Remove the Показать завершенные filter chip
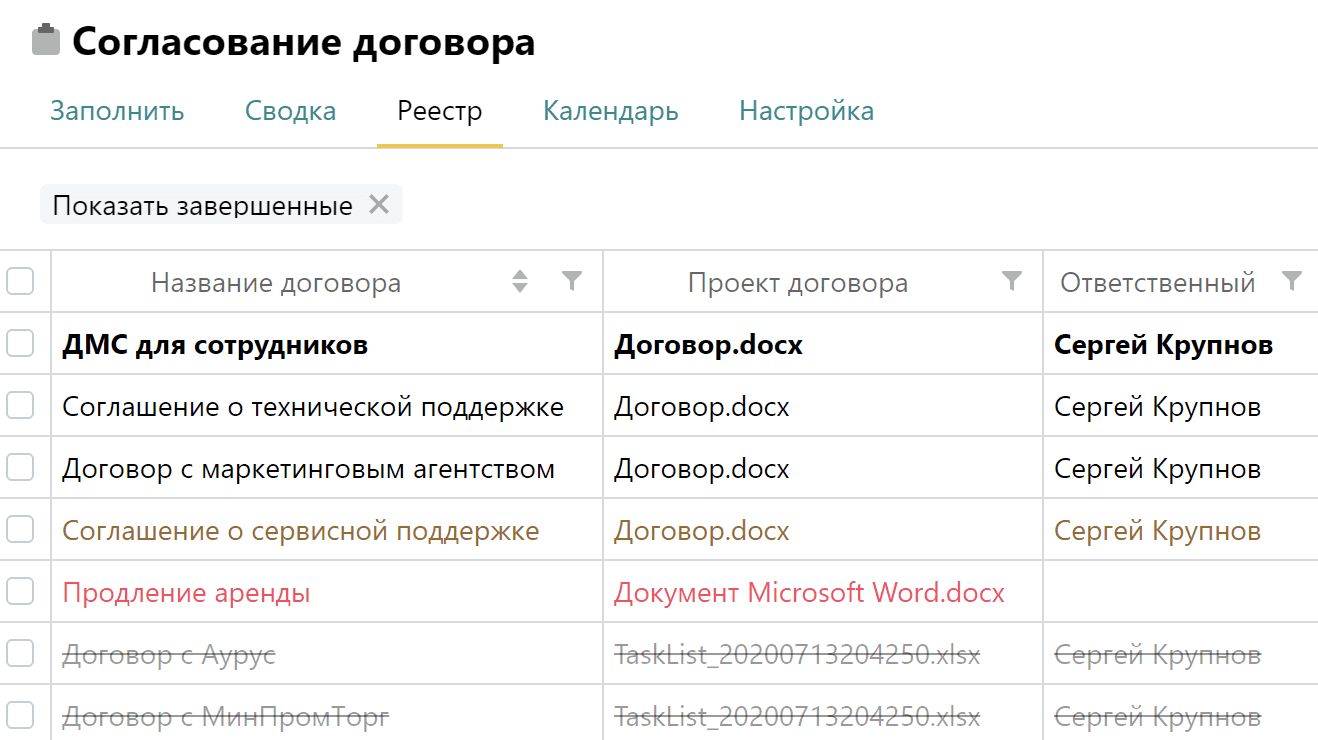Image resolution: width=1318 pixels, height=740 pixels. click(x=379, y=204)
